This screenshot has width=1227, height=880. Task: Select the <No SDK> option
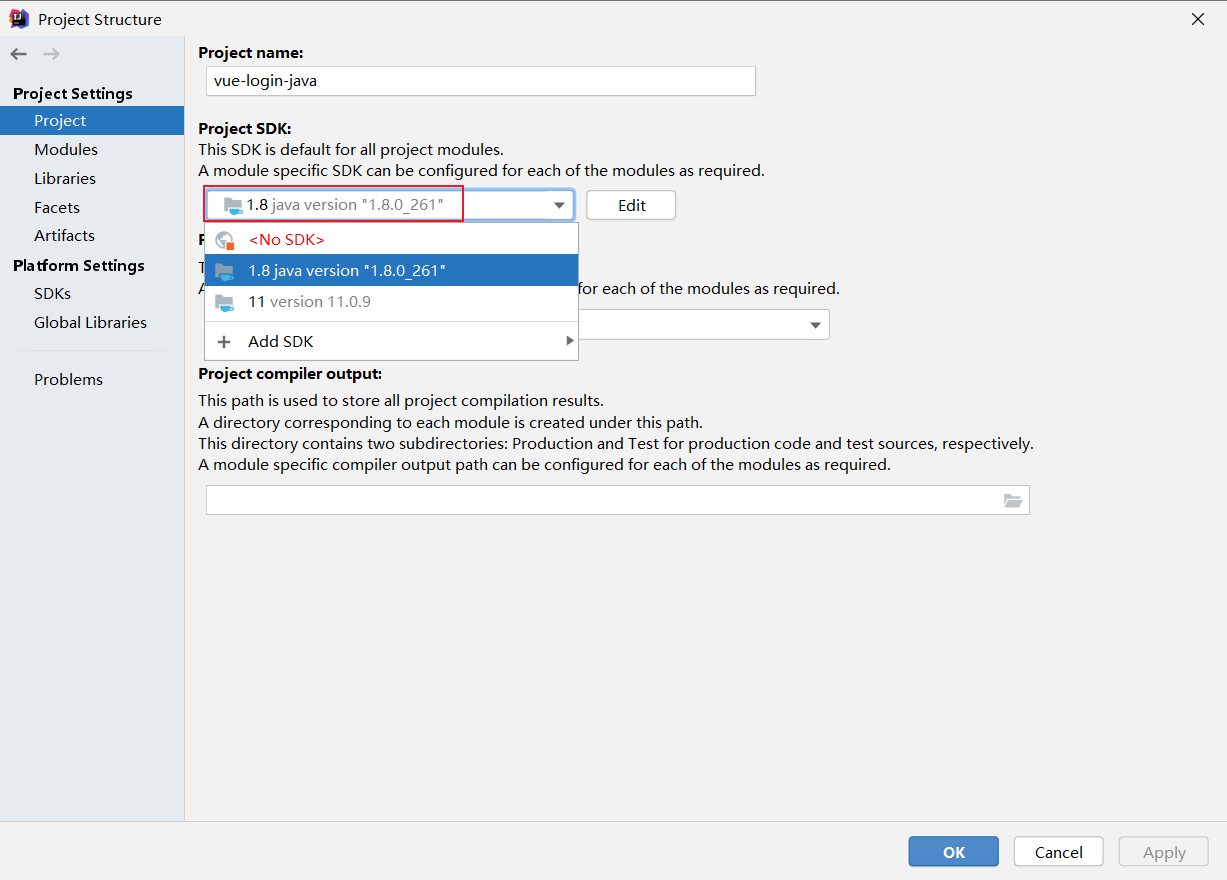[x=286, y=240]
